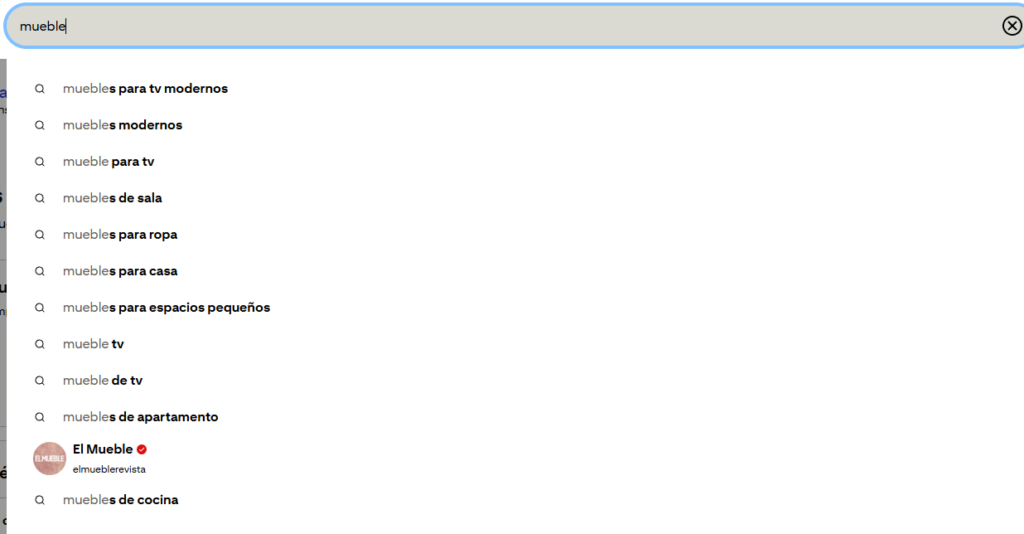1024x534 pixels.
Task: Choose the 'mueble tv' suggestion
Action: click(93, 345)
